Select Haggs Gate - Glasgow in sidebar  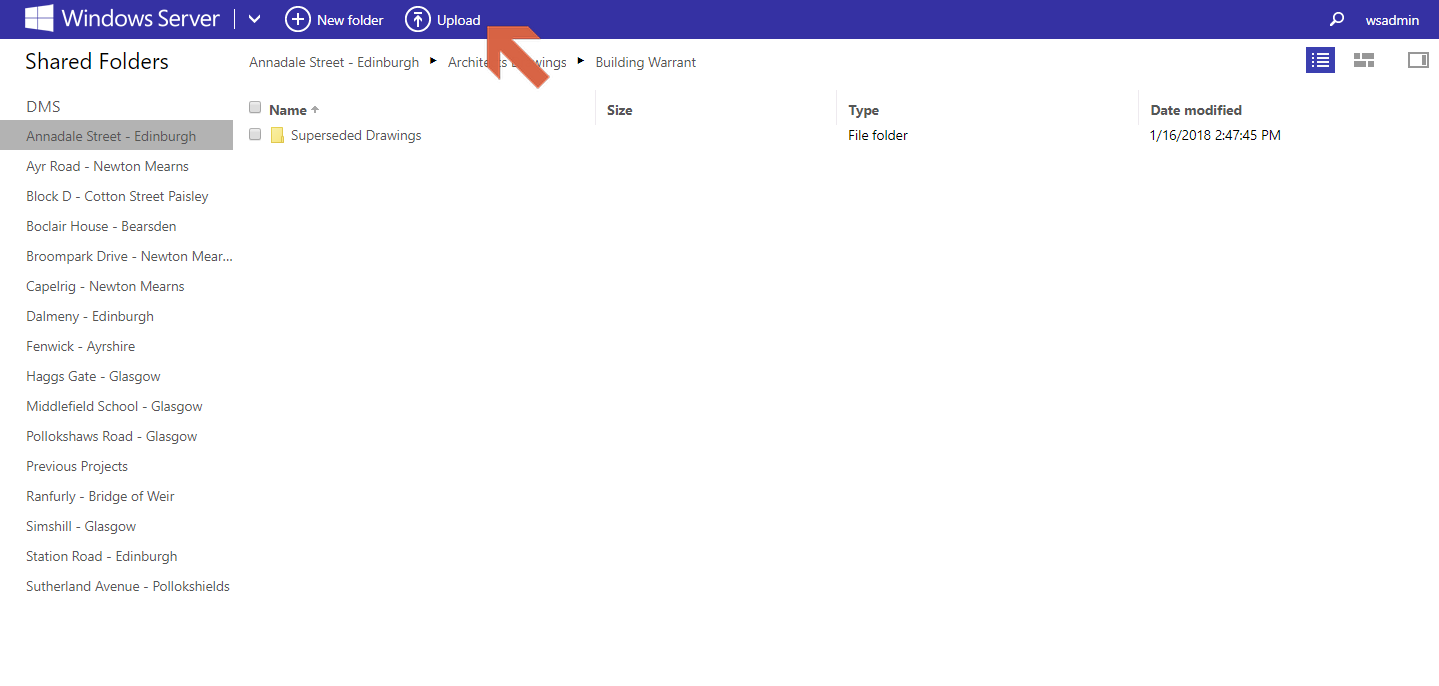pos(93,376)
